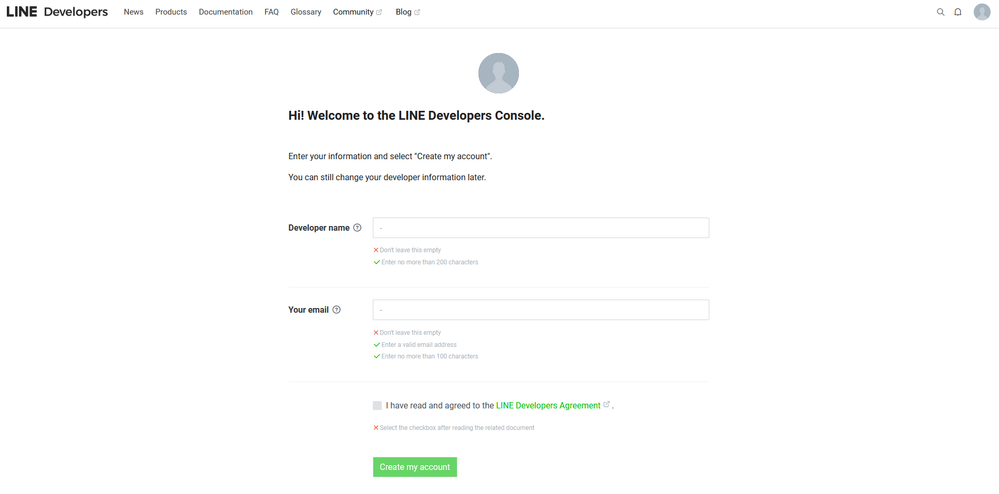Click "Select the checkbox after reading" warning
The height and width of the screenshot is (494, 999).
point(457,428)
